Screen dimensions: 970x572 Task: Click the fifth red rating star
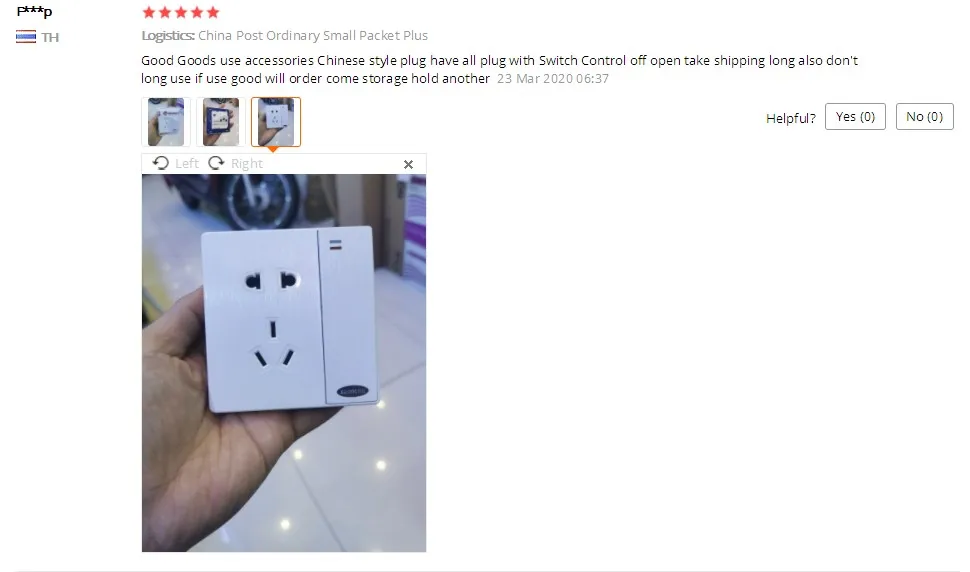[x=213, y=12]
